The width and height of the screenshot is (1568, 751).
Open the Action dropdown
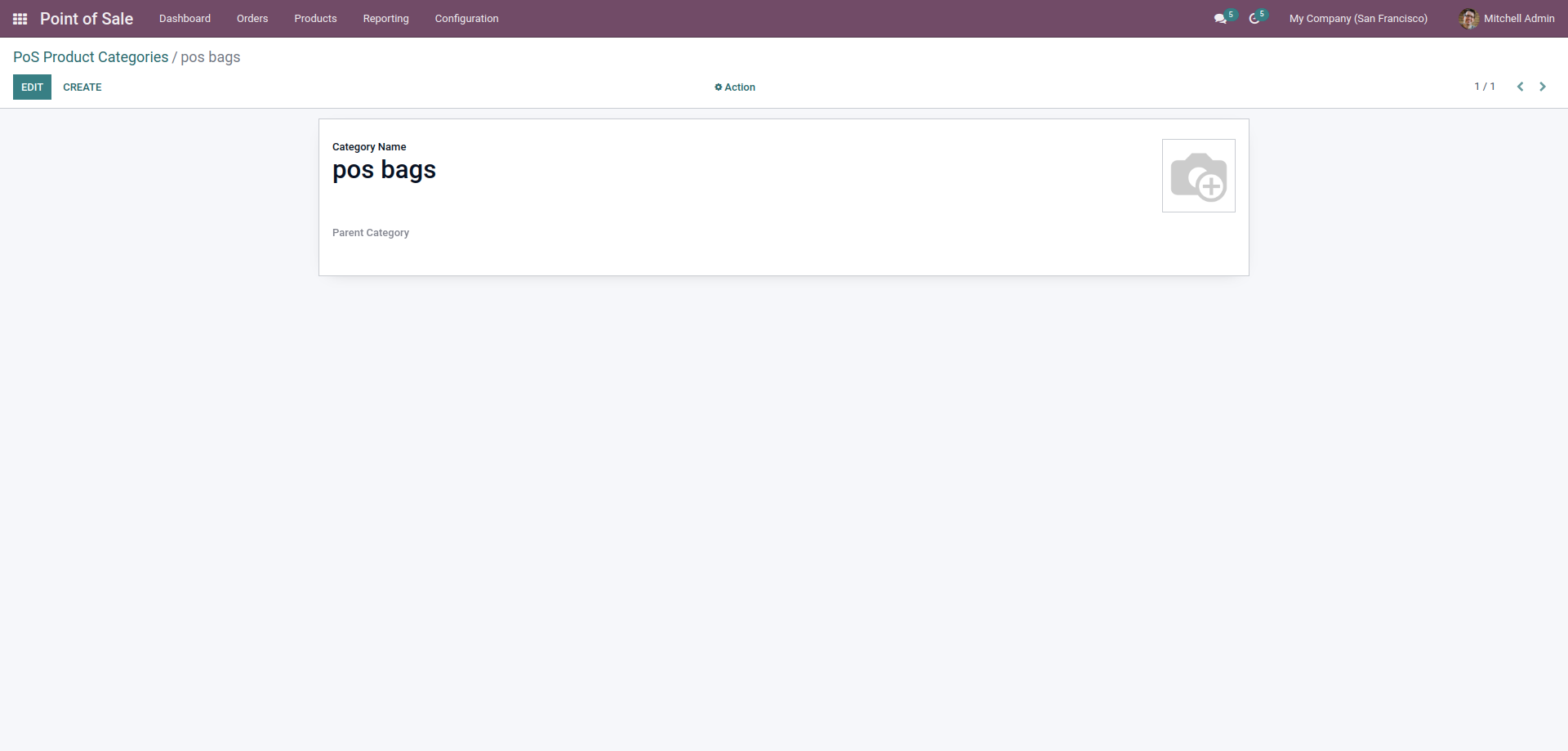(735, 87)
